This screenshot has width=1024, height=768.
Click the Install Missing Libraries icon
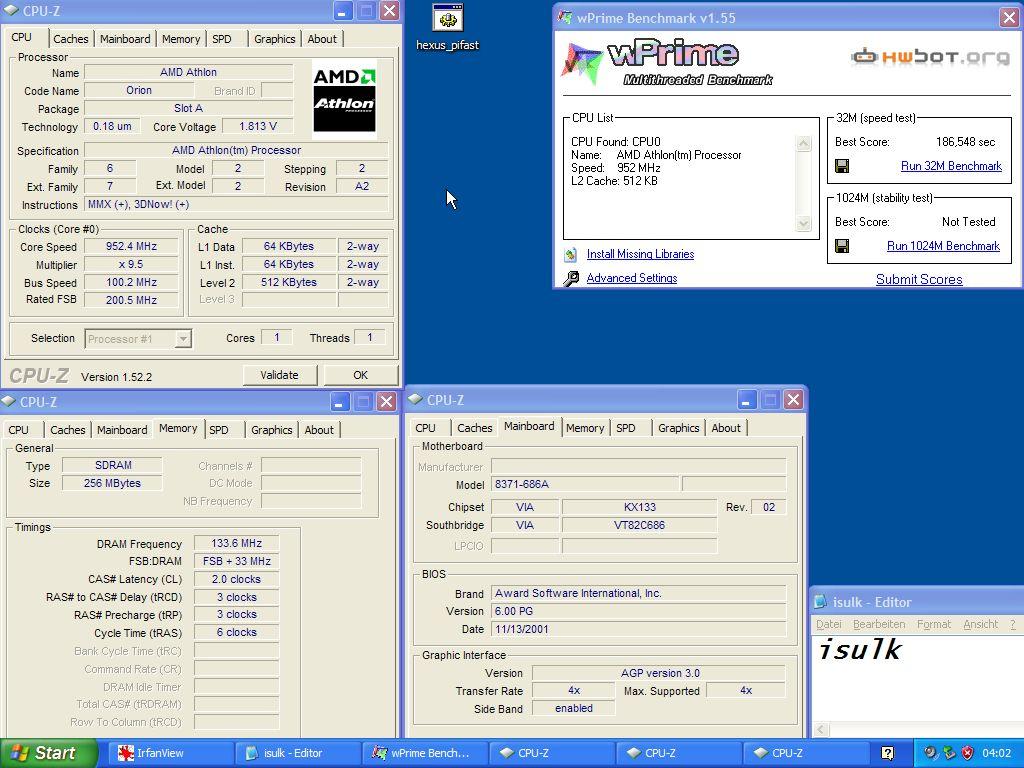pos(571,254)
